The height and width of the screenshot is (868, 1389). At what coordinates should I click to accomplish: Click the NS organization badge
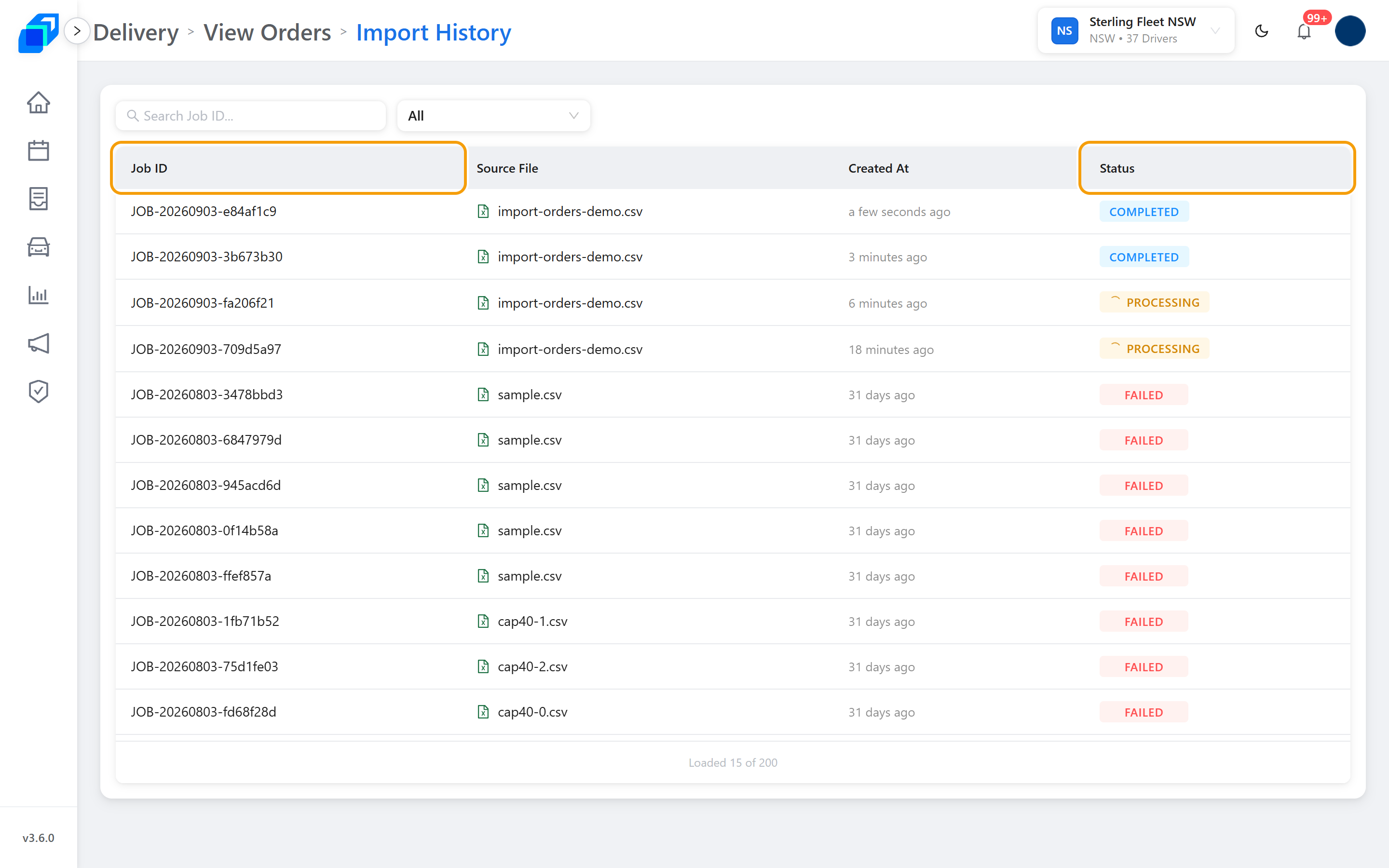point(1064,31)
